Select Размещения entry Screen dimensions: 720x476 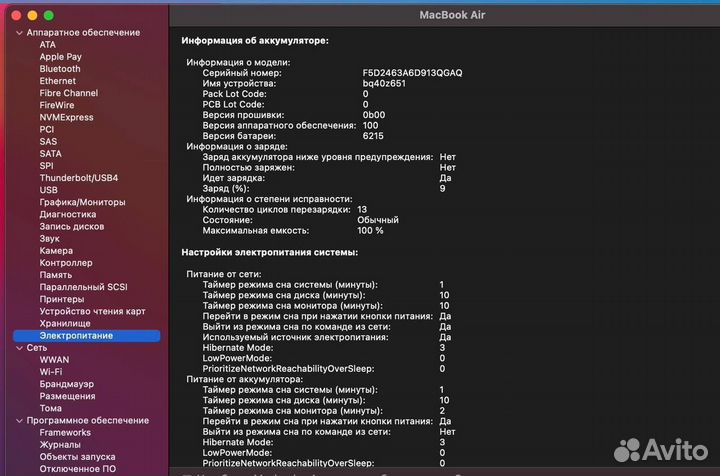(67, 396)
